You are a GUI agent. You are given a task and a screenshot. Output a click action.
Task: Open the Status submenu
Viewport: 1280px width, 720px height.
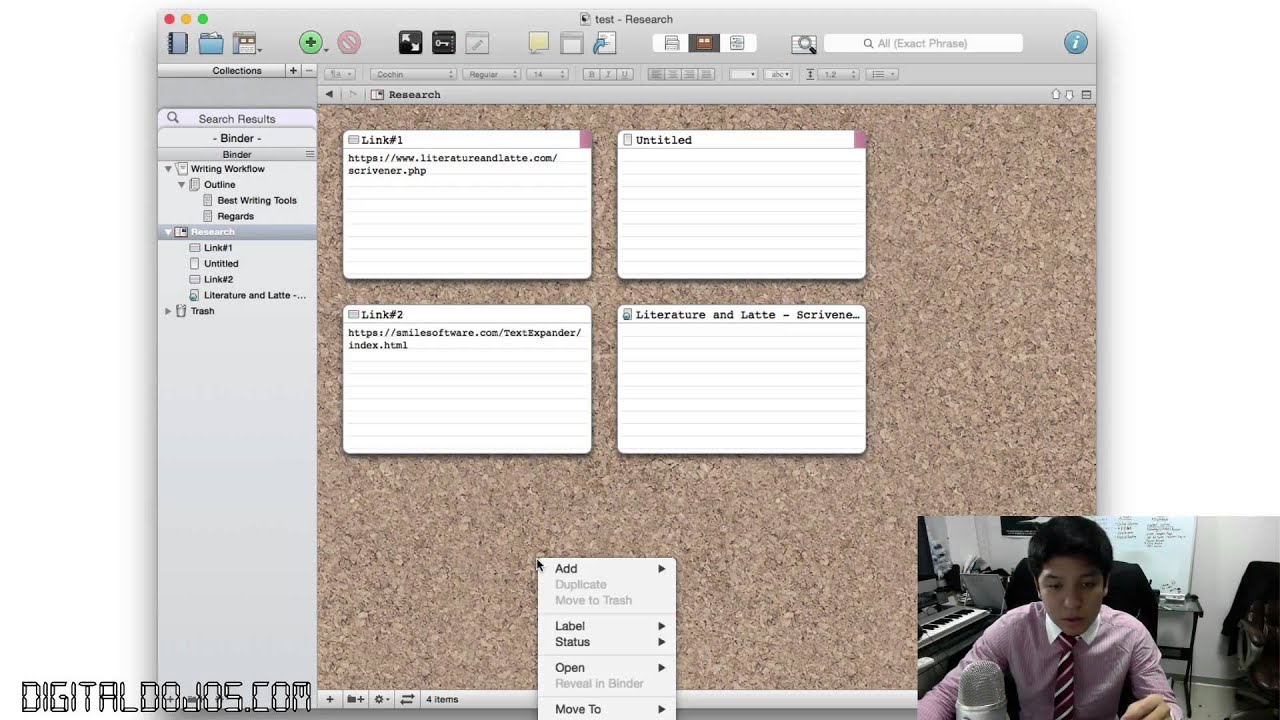(x=606, y=642)
